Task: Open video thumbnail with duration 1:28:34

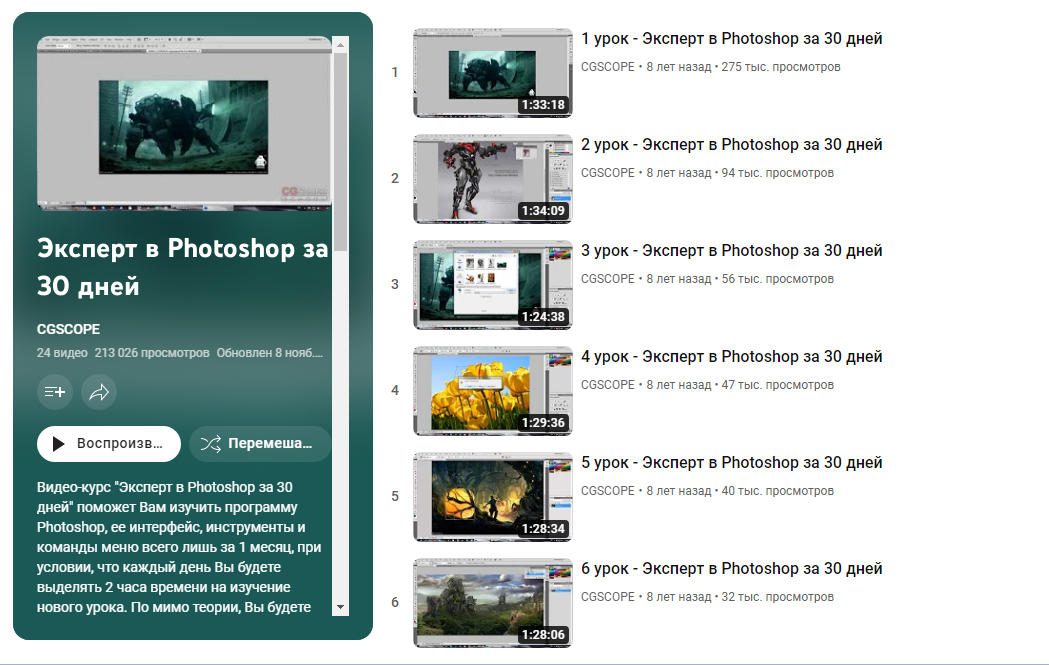Action: (x=493, y=497)
